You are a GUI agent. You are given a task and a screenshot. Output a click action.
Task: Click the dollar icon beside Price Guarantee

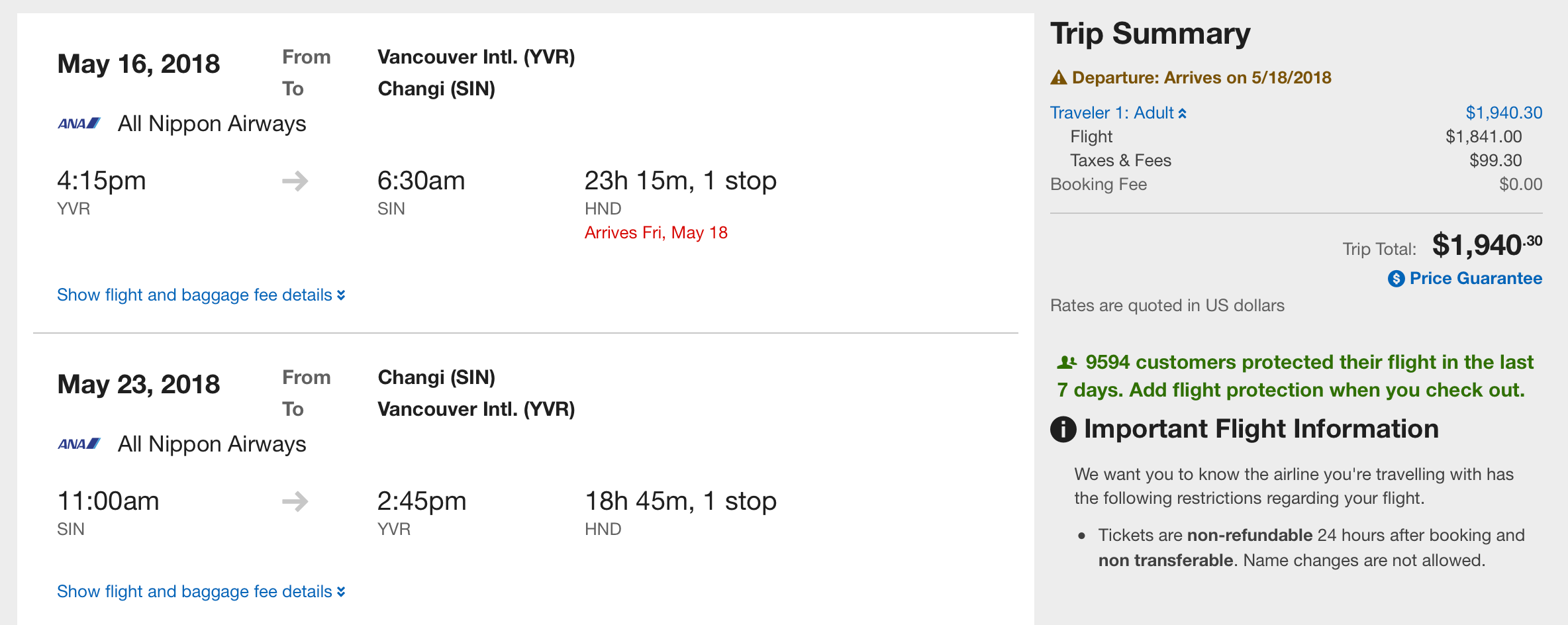pyautogui.click(x=1396, y=279)
